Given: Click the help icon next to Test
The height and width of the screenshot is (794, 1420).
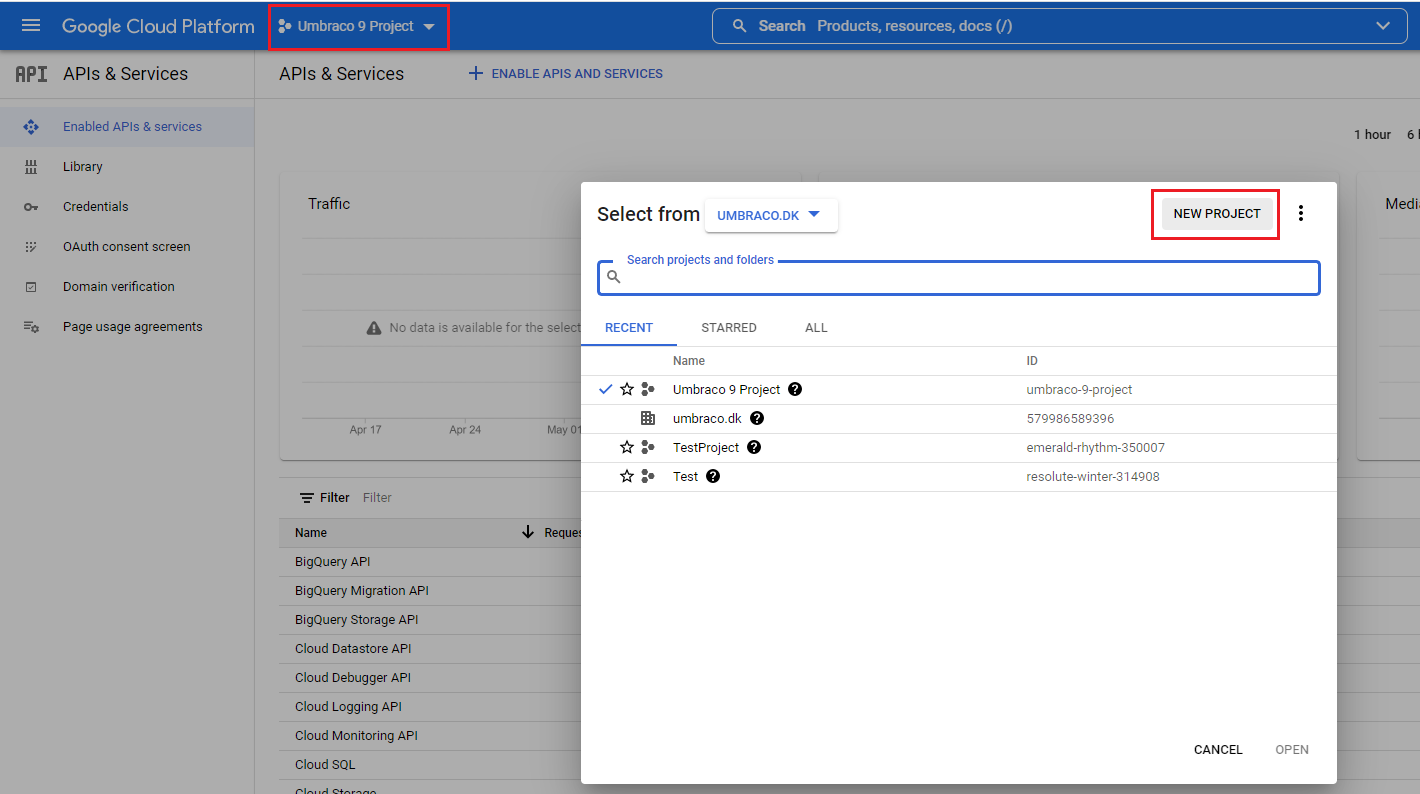Looking at the screenshot, I should [713, 476].
